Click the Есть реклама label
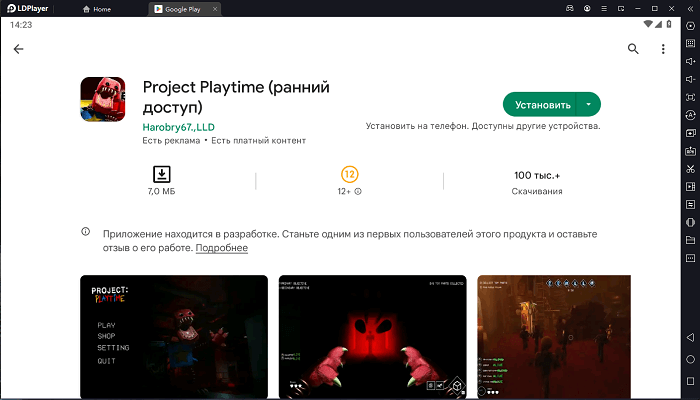This screenshot has width=700, height=400. point(171,141)
